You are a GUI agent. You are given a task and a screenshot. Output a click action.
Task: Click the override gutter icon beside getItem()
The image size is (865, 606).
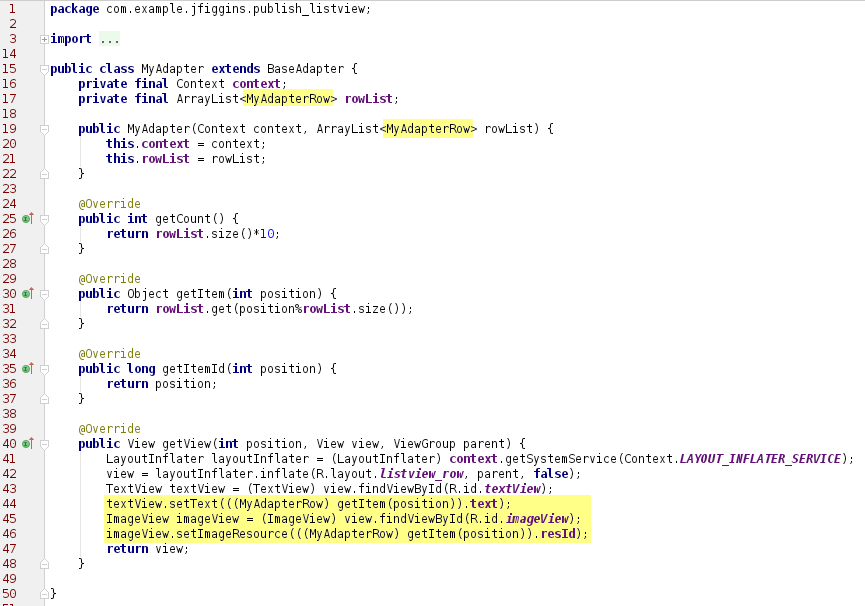[x=28, y=293]
